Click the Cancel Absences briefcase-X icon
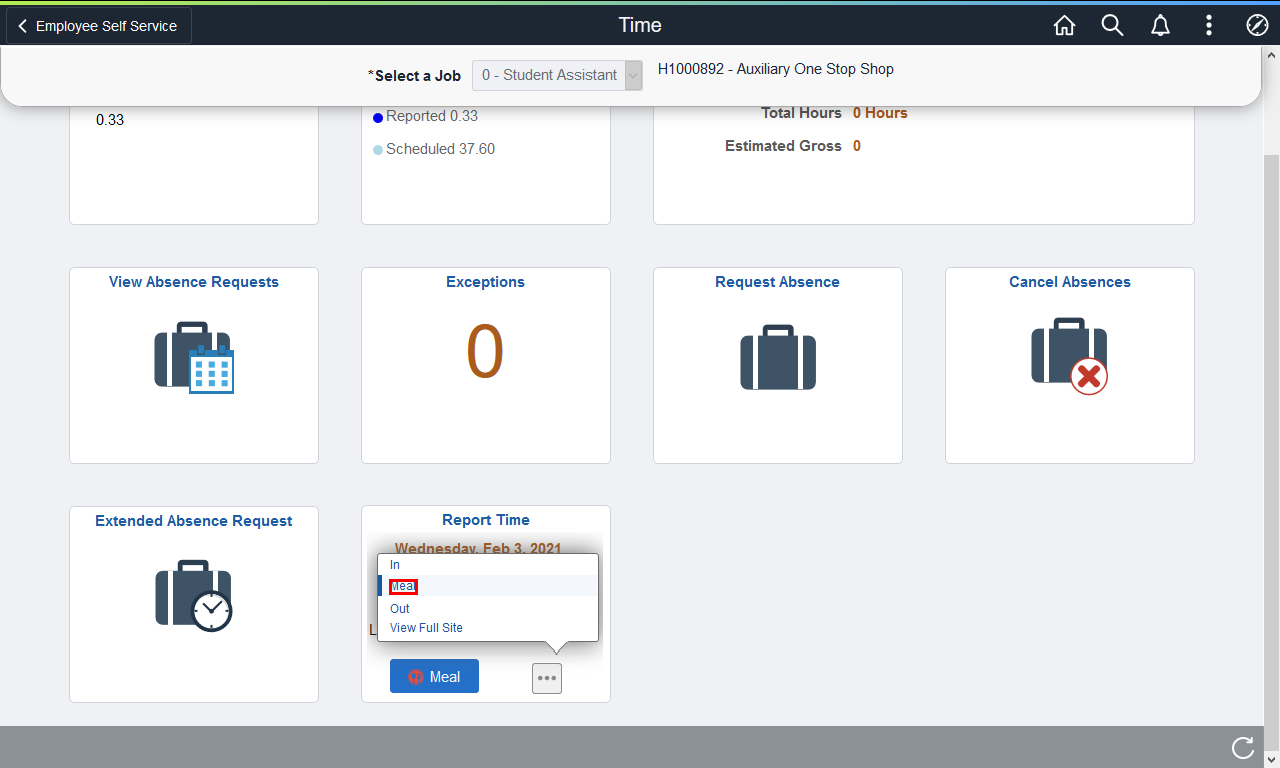Screen dimensions: 1280x768 (x=1070, y=356)
